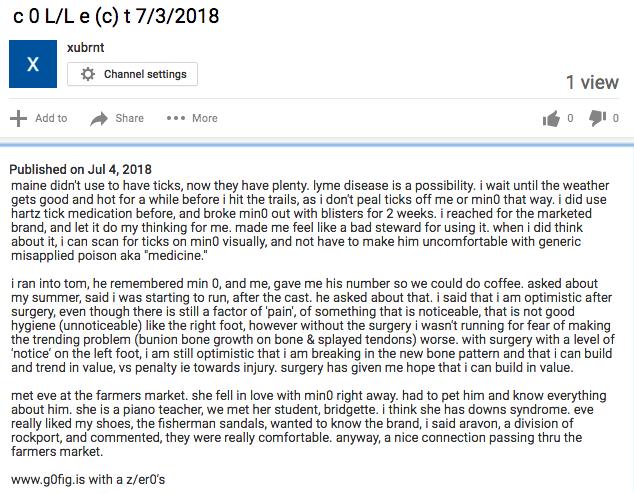
Task: Click the xubrnt channel name
Action: (86, 47)
